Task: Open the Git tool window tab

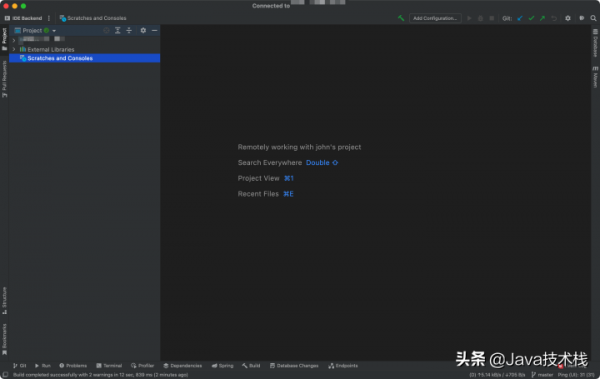Action: [20, 366]
